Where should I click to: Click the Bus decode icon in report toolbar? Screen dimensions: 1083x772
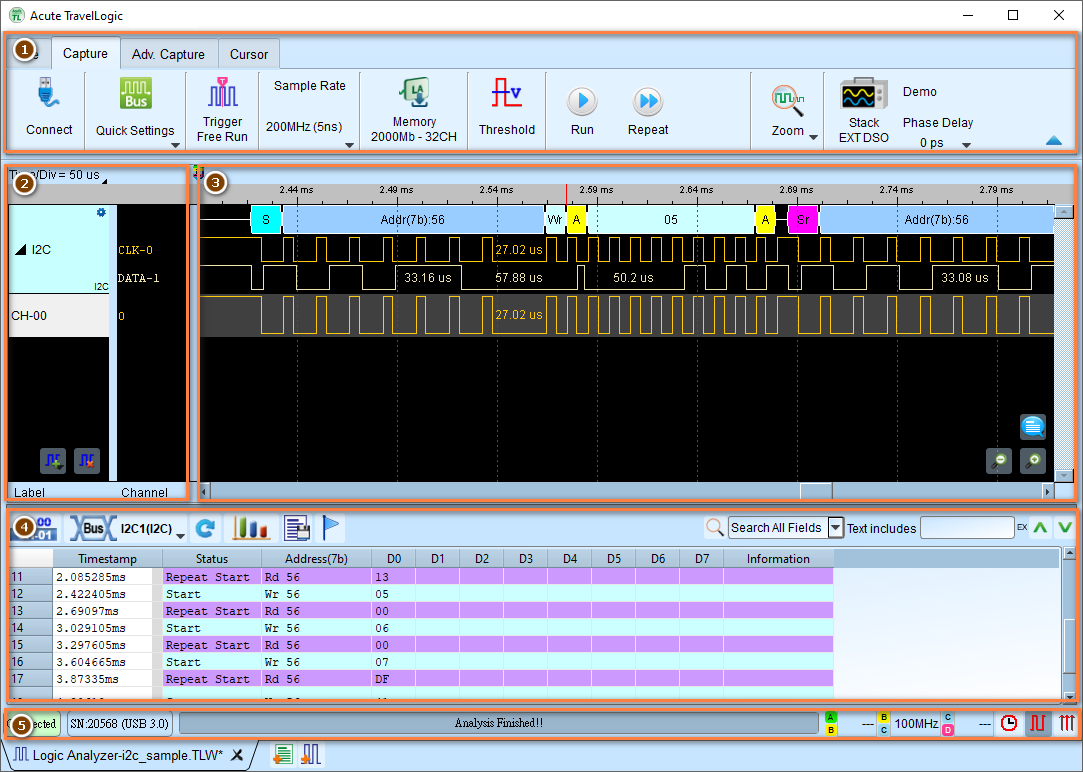(93, 528)
